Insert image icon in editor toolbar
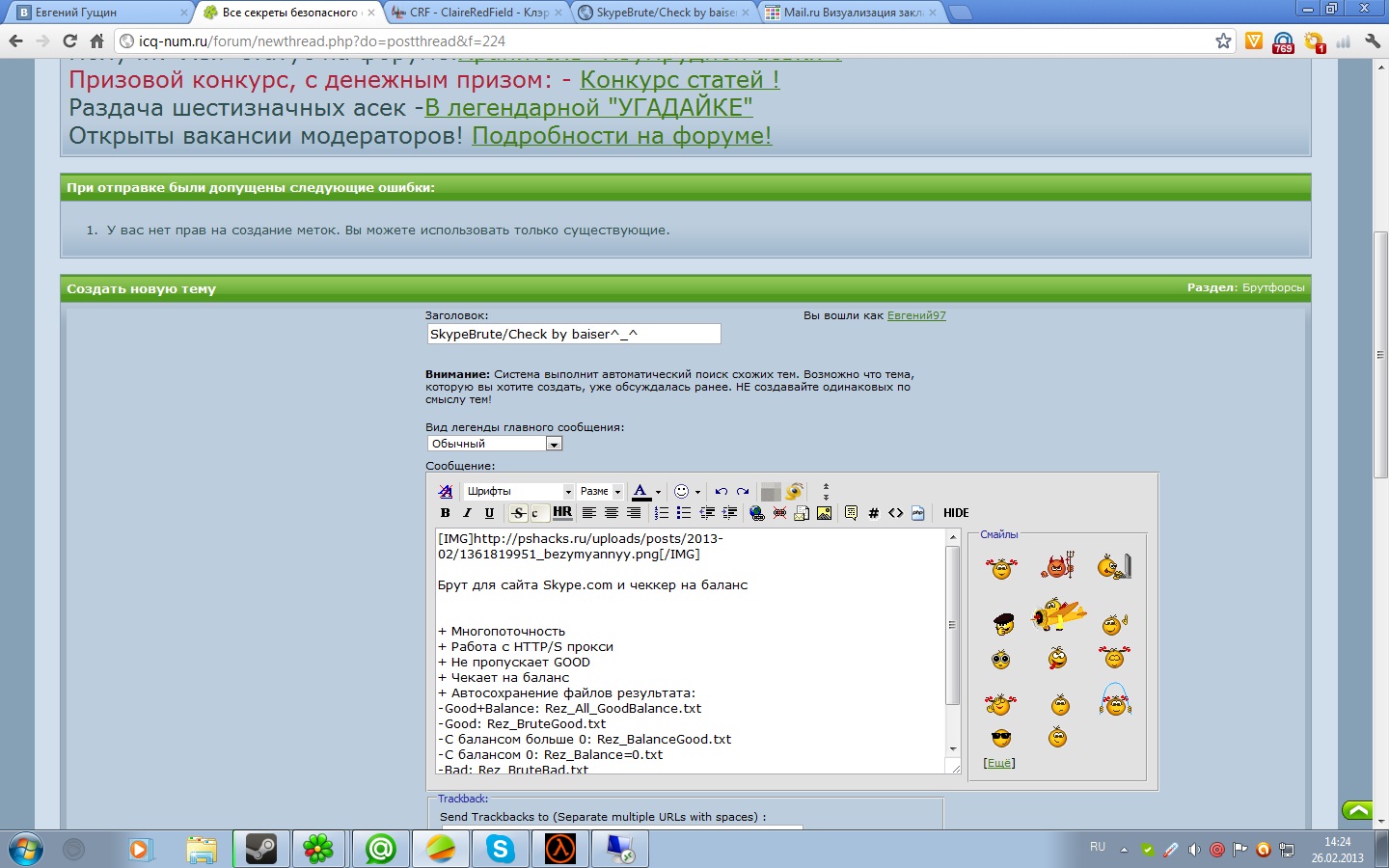Image resolution: width=1389 pixels, height=868 pixels. coord(824,513)
